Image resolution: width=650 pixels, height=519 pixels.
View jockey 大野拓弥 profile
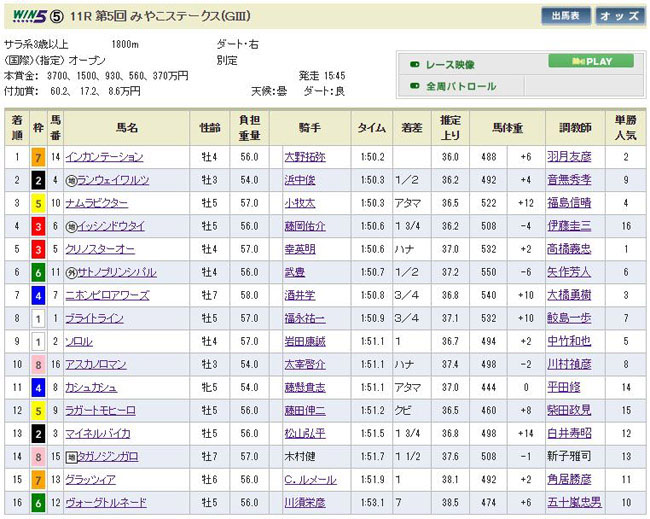[x=306, y=157]
